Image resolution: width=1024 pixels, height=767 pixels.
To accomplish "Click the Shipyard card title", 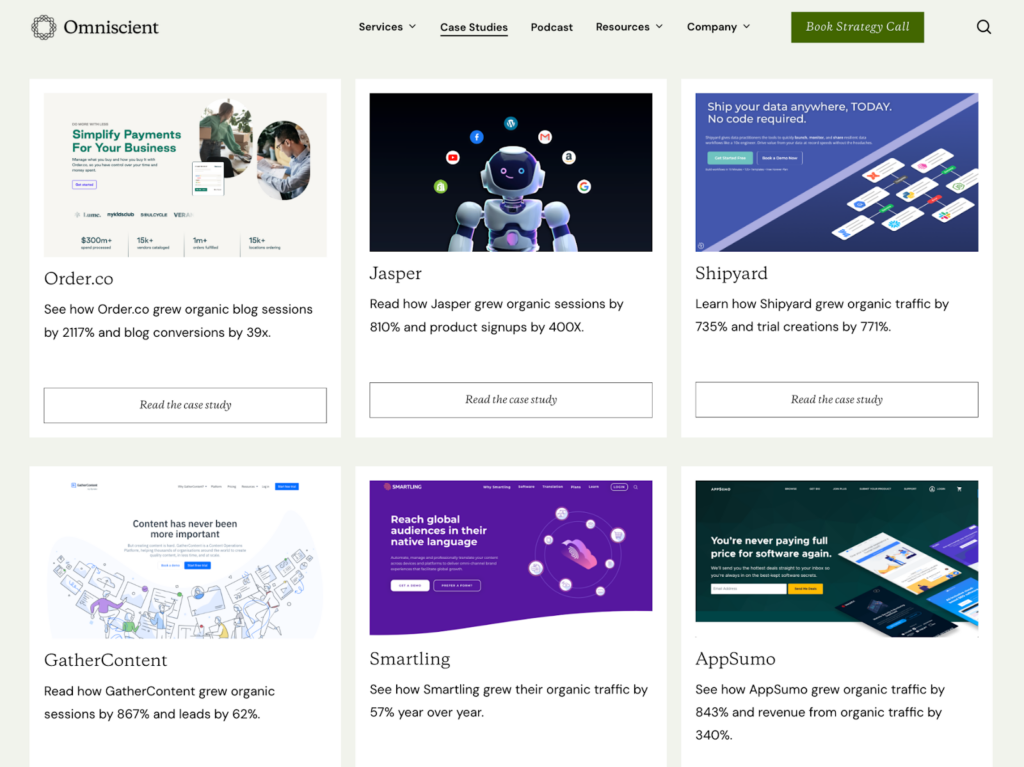I will pyautogui.click(x=731, y=274).
